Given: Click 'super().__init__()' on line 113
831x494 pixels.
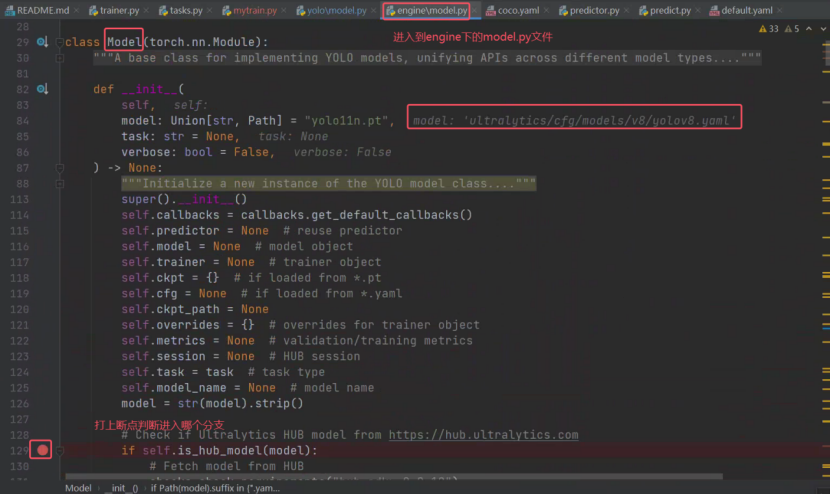Looking at the screenshot, I should click(x=184, y=199).
